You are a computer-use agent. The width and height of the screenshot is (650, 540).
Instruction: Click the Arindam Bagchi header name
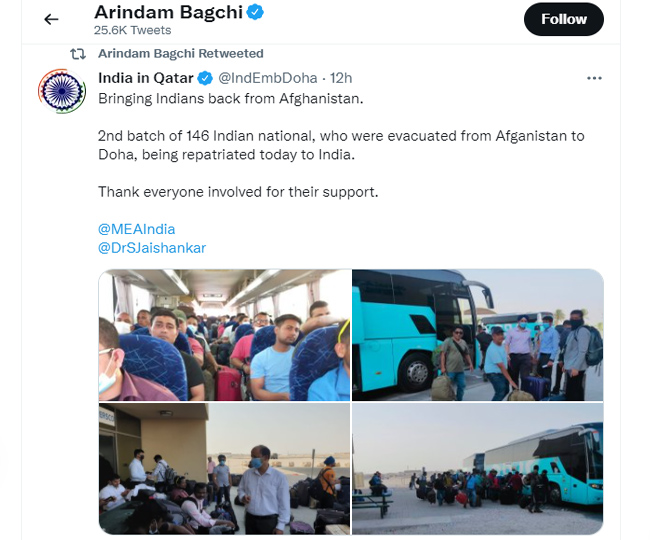[168, 12]
